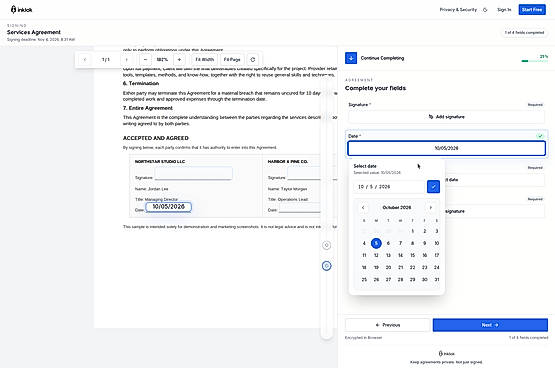The image size is (555, 368).
Task: Select October 29 in the calendar
Action: click(x=412, y=280)
